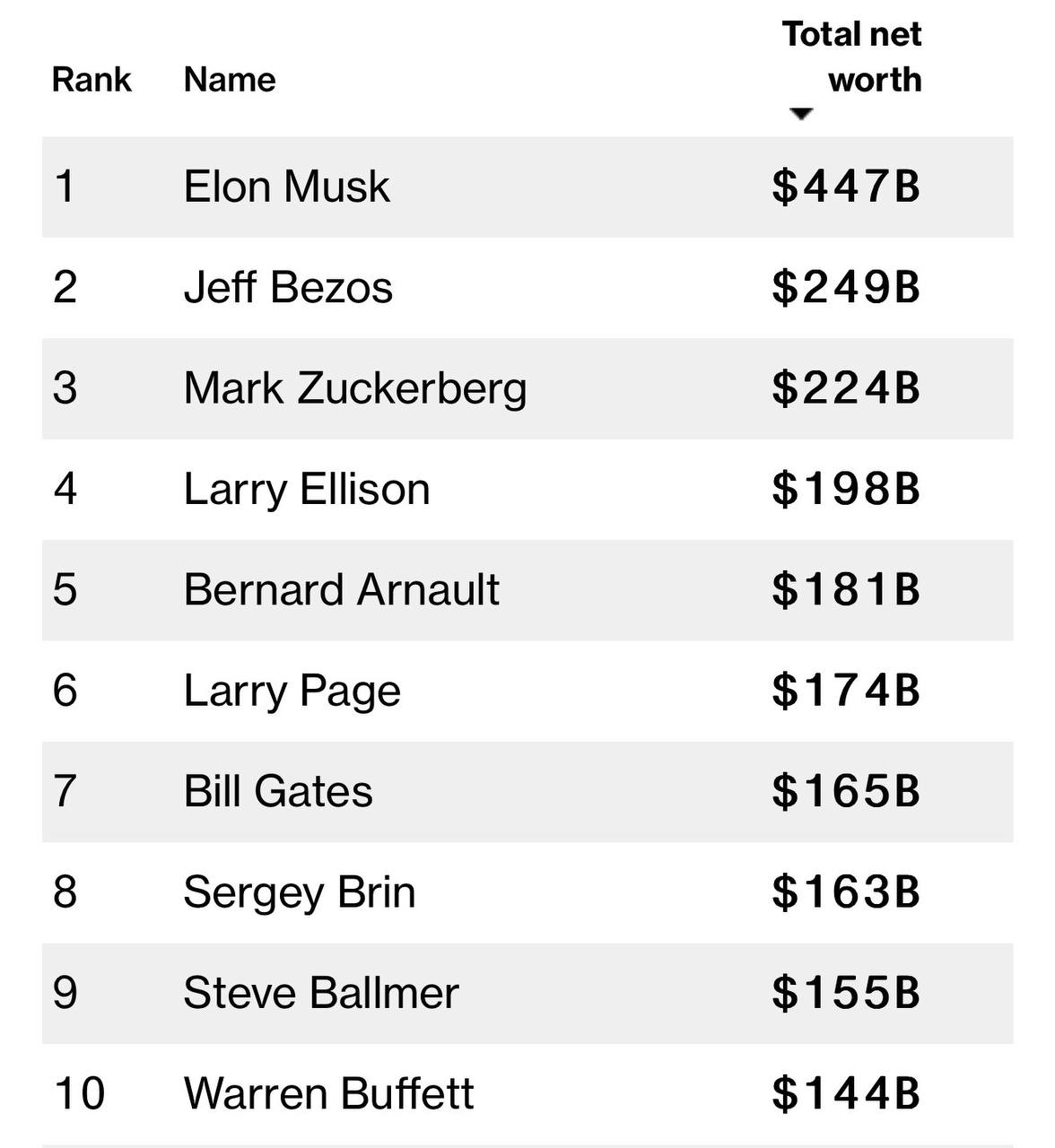The image size is (1055, 1148).
Task: Select Bill Gates in the list
Action: (278, 792)
